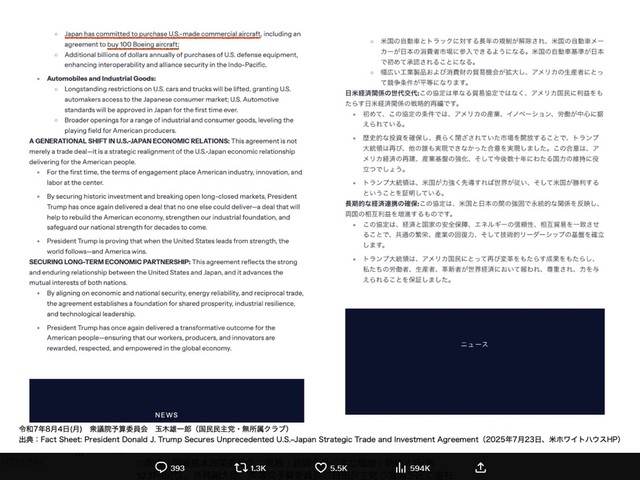Repost using the retweet arrows icon
Image resolution: width=640 pixels, height=480 pixels.
coord(240,467)
